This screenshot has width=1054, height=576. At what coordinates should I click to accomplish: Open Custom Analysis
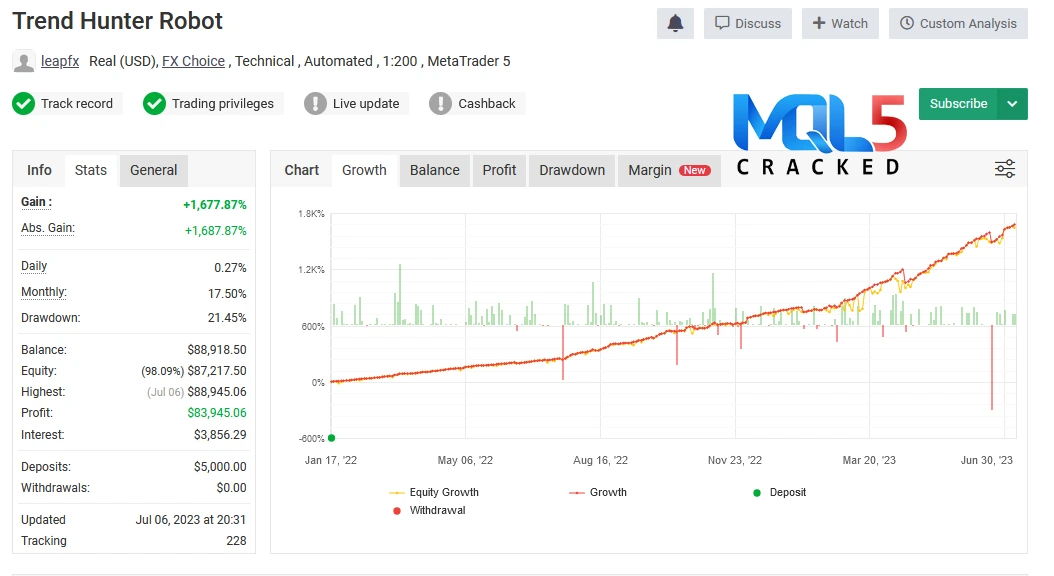pyautogui.click(x=958, y=24)
